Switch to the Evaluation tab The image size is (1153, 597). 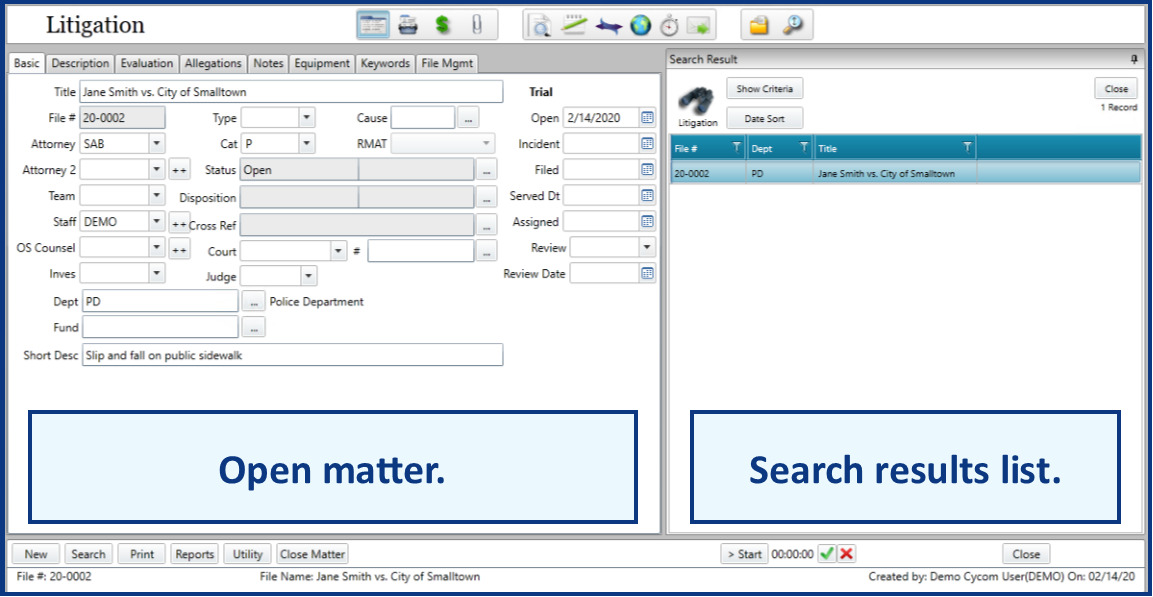tap(147, 63)
